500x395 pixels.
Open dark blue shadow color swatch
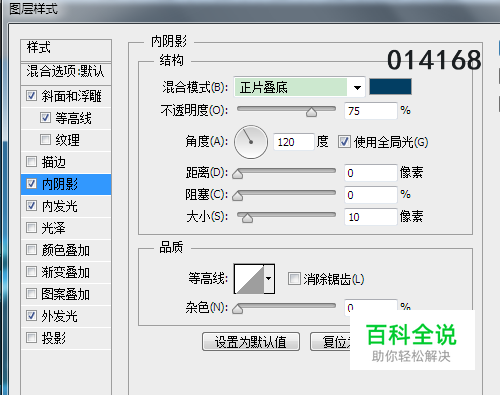pos(390,87)
